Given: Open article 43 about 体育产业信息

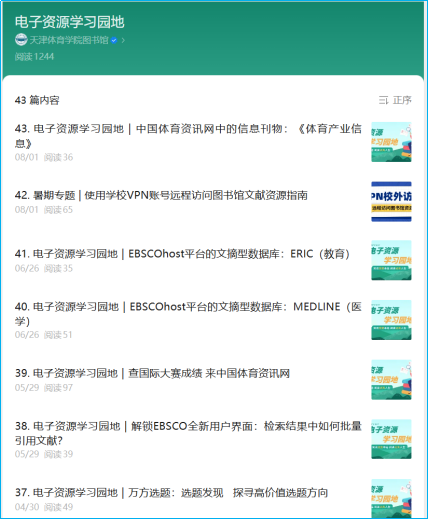Looking at the screenshot, I should [x=188, y=136].
